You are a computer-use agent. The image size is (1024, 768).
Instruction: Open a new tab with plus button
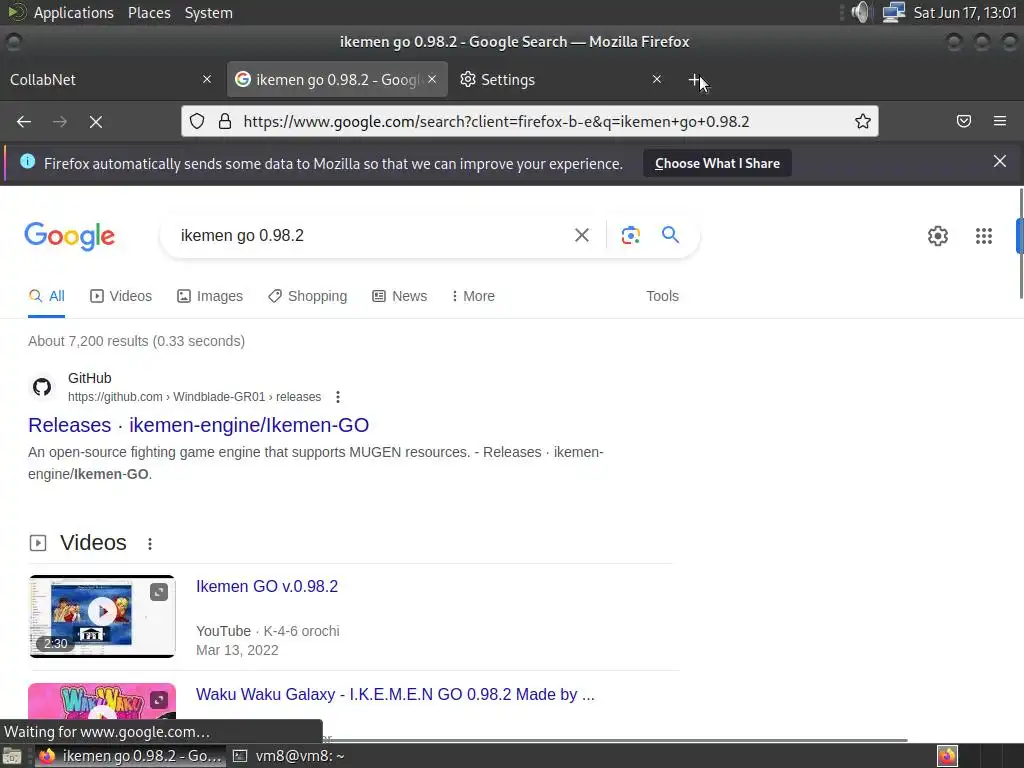click(695, 80)
